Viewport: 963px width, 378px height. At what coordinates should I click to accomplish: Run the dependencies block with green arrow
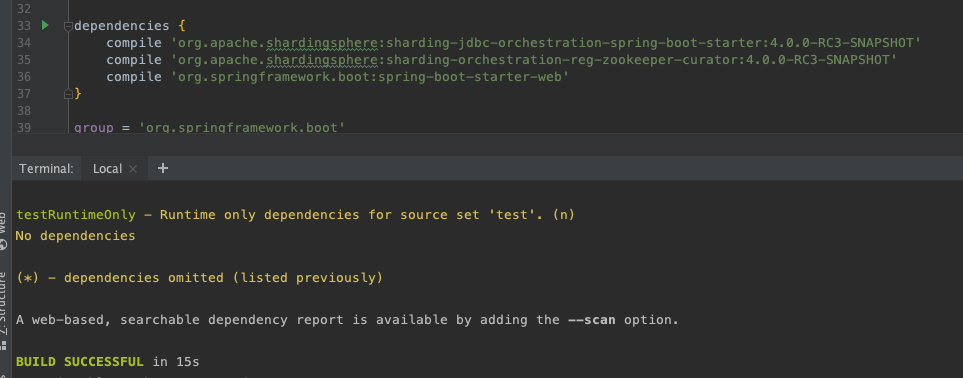(45, 25)
